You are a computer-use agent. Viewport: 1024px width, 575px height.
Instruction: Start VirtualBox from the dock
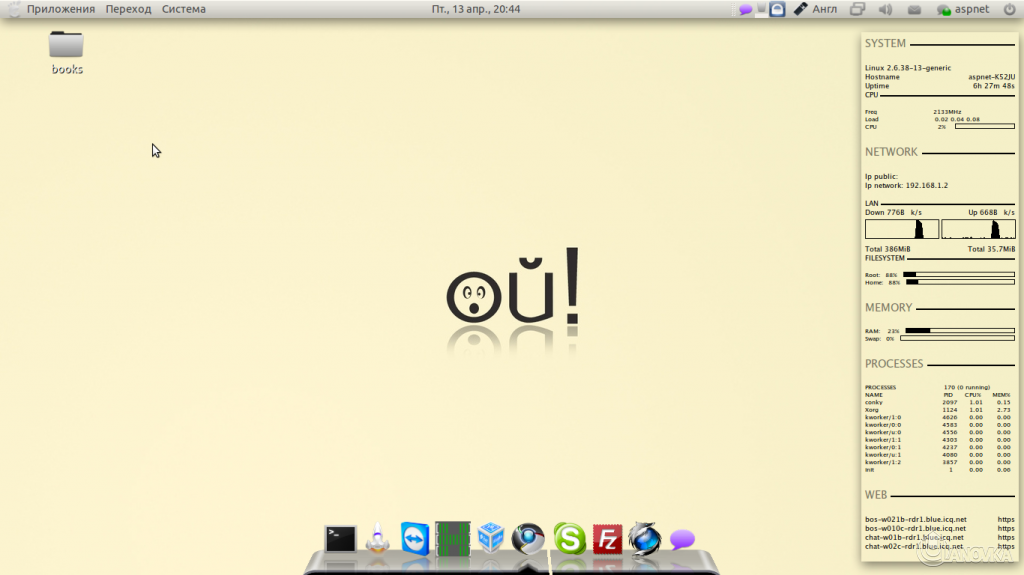point(491,538)
